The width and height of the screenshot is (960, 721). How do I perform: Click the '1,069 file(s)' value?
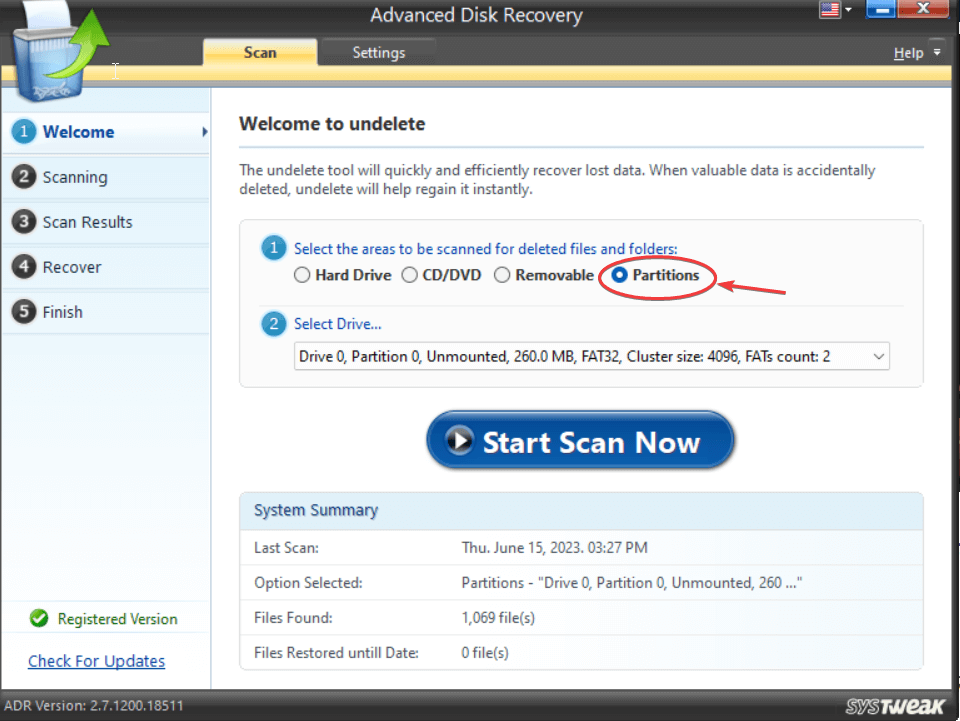(498, 618)
